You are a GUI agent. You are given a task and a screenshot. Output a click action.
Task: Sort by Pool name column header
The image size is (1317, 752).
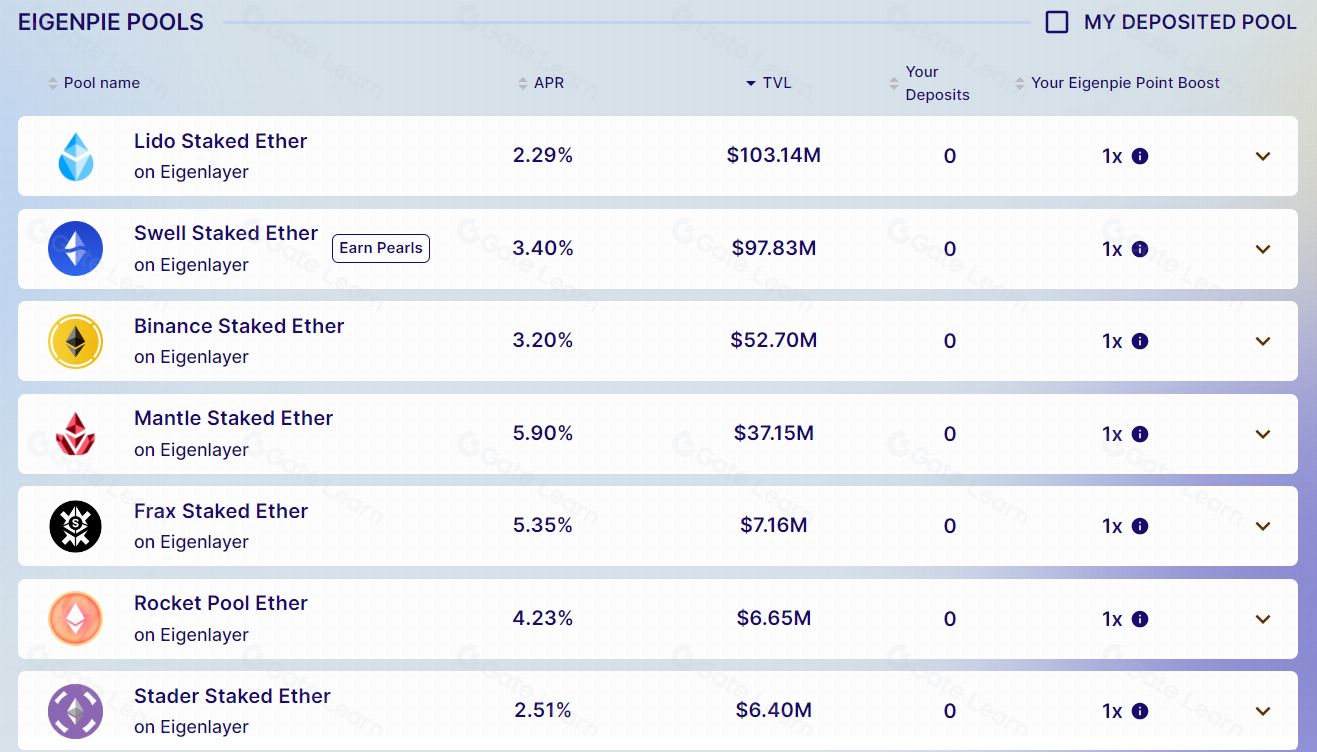click(101, 83)
